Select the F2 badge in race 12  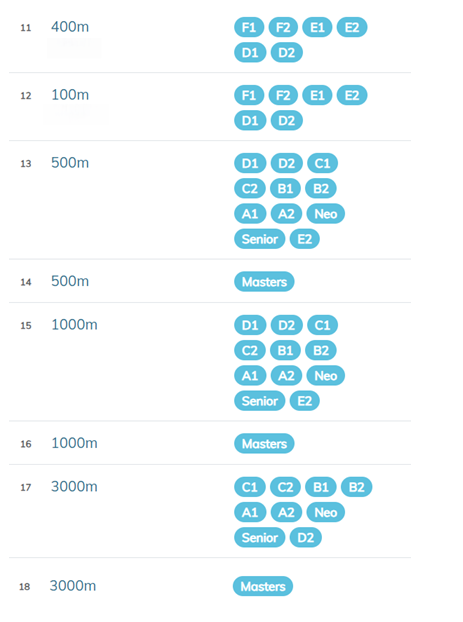pos(283,95)
